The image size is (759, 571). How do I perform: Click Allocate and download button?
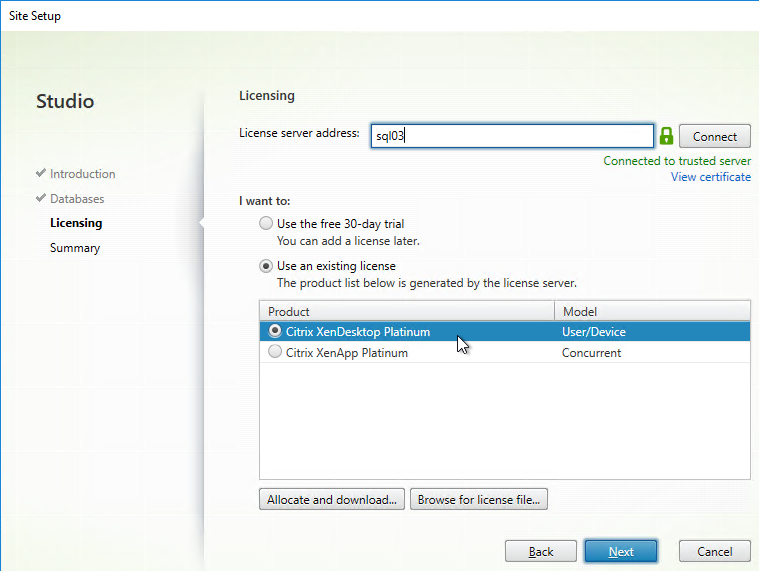click(332, 499)
